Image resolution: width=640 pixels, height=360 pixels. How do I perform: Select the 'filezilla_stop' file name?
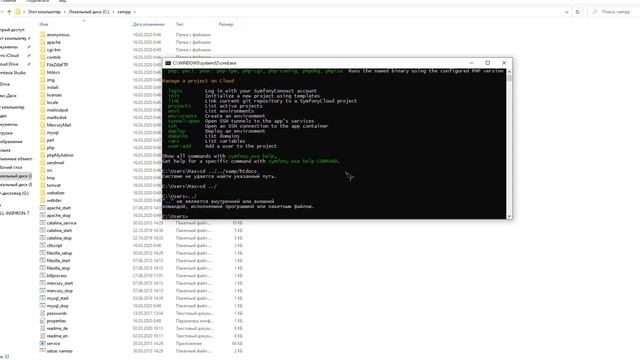[58, 268]
